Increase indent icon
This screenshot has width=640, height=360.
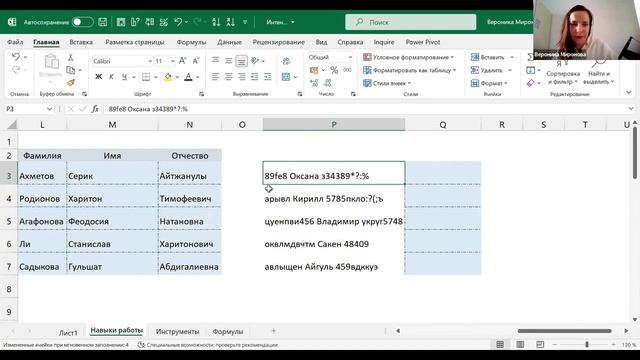pyautogui.click(x=268, y=77)
